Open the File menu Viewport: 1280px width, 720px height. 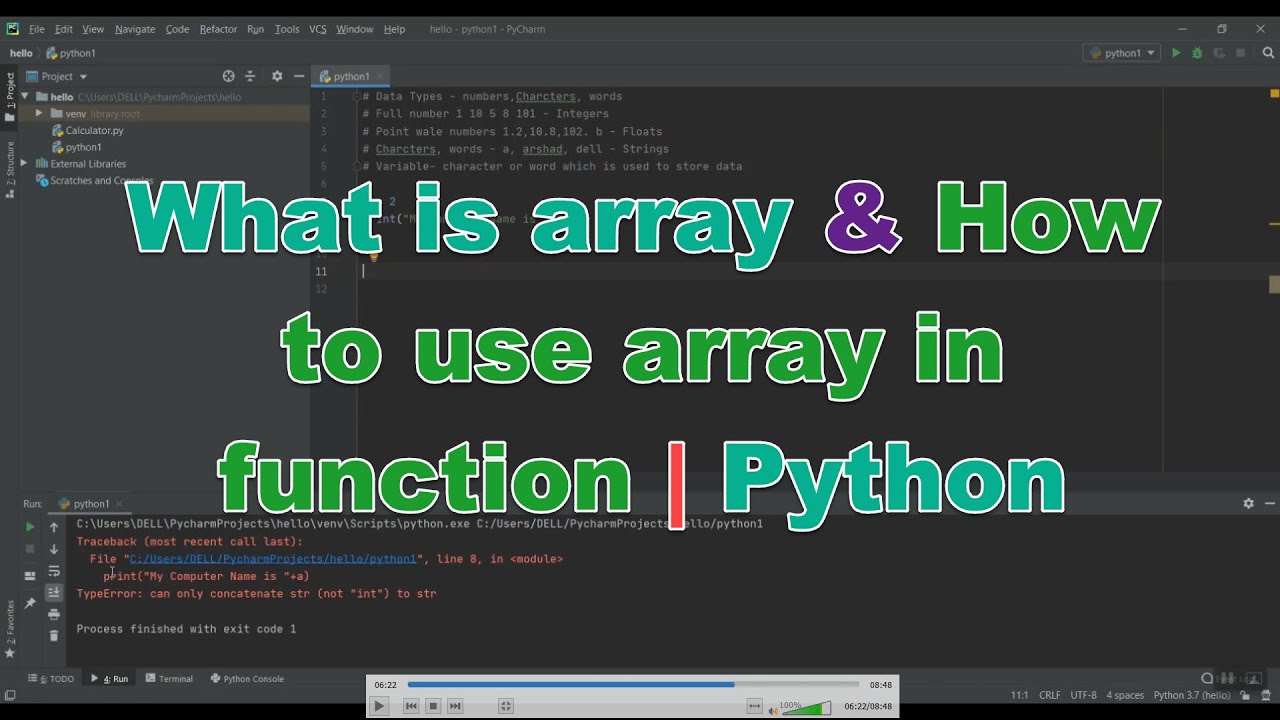(36, 29)
